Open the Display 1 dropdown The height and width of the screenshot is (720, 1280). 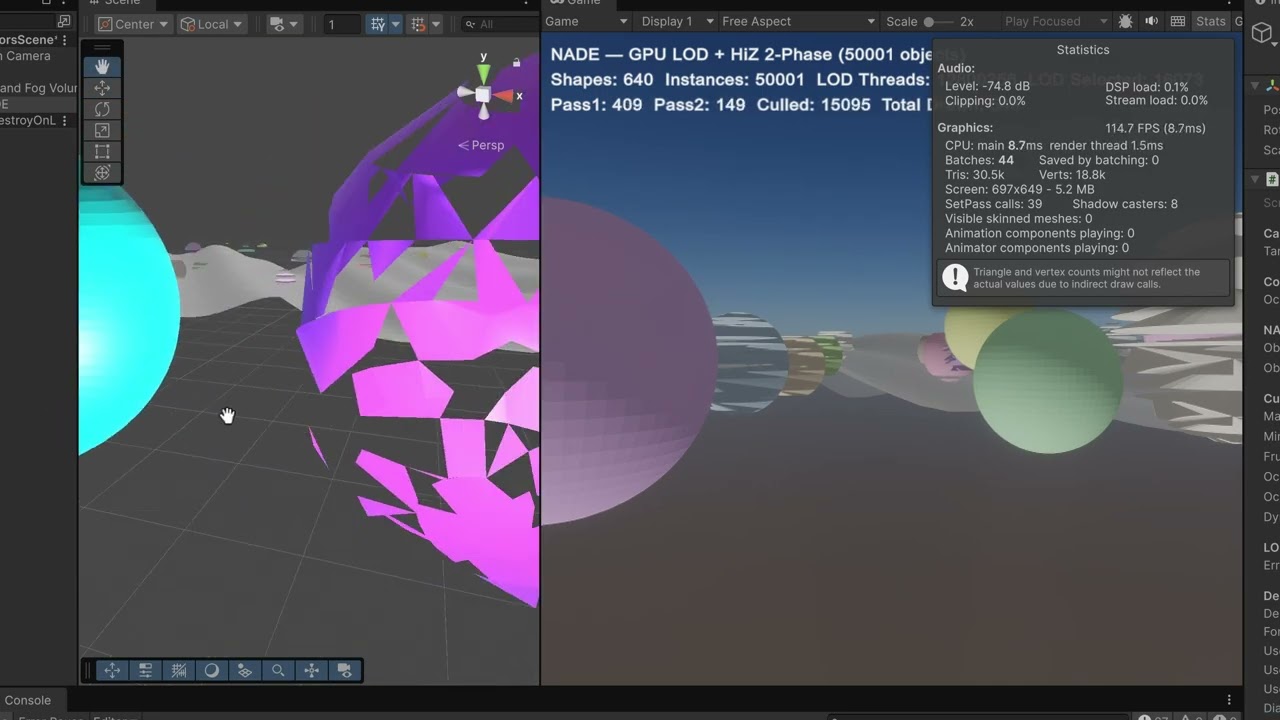677,21
